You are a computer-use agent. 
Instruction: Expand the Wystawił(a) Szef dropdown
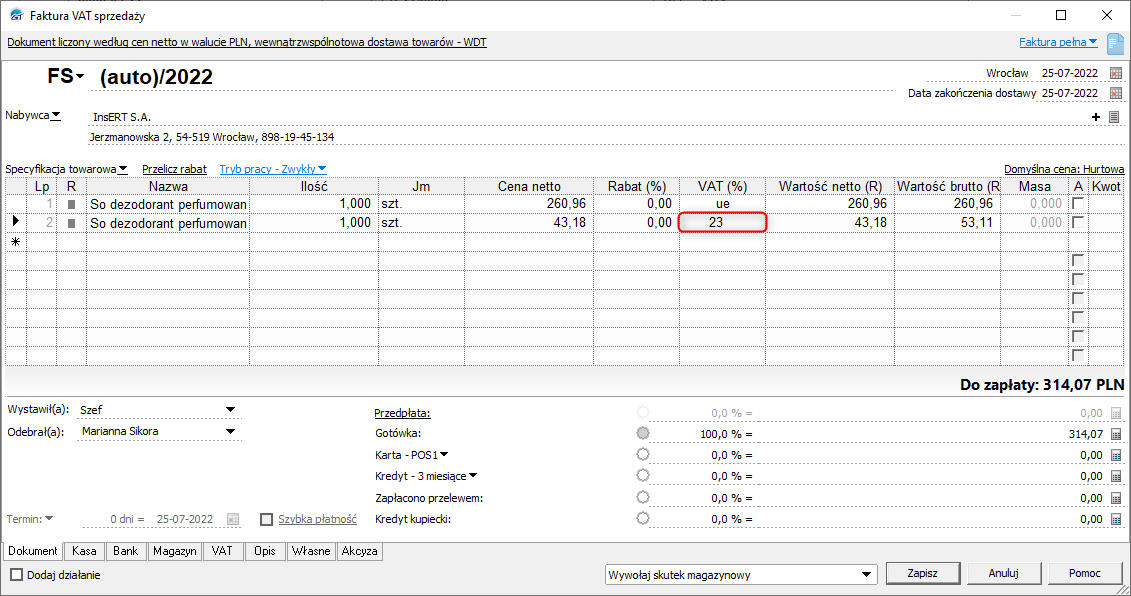click(x=230, y=410)
